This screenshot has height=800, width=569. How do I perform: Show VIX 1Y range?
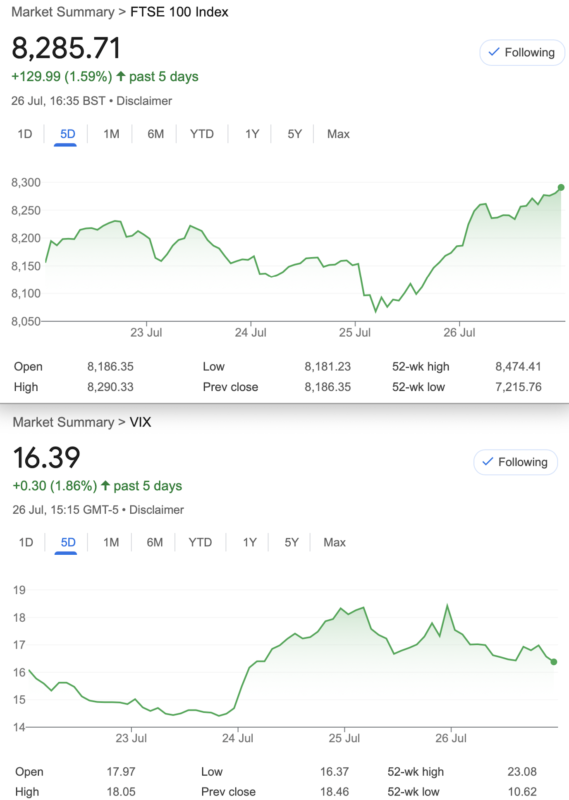tap(250, 542)
